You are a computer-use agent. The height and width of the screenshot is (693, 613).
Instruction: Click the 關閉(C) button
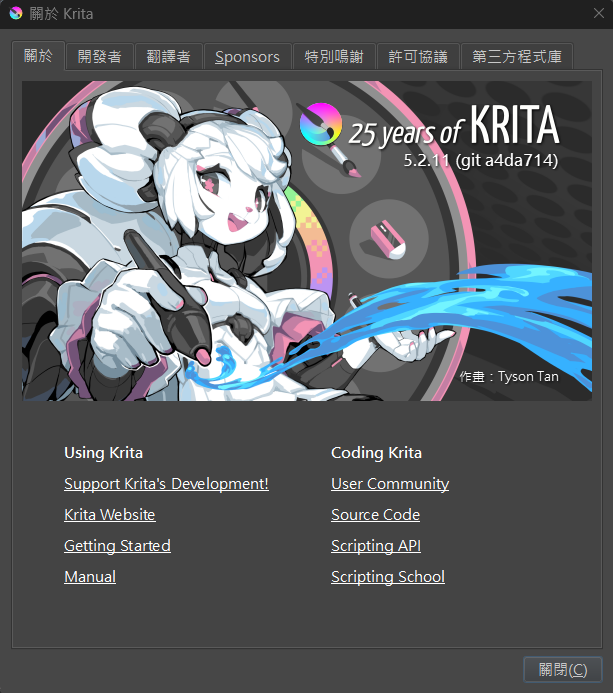click(563, 670)
